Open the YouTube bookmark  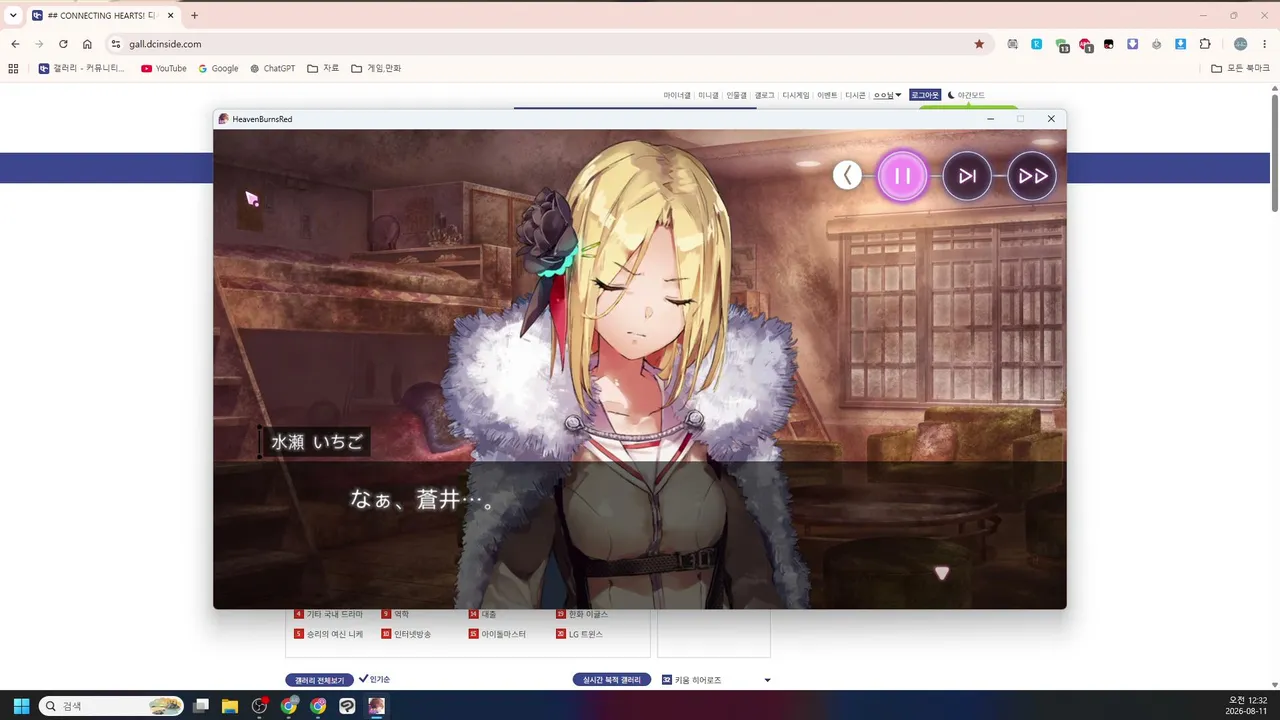(164, 68)
